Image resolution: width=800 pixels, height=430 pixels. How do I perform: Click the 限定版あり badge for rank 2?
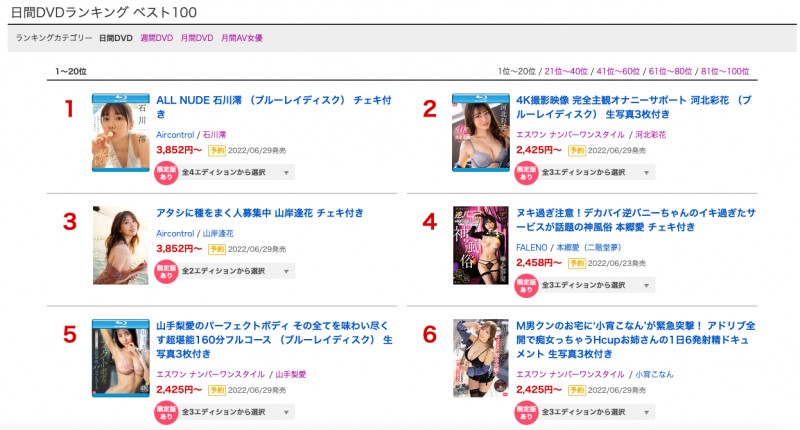[x=527, y=172]
